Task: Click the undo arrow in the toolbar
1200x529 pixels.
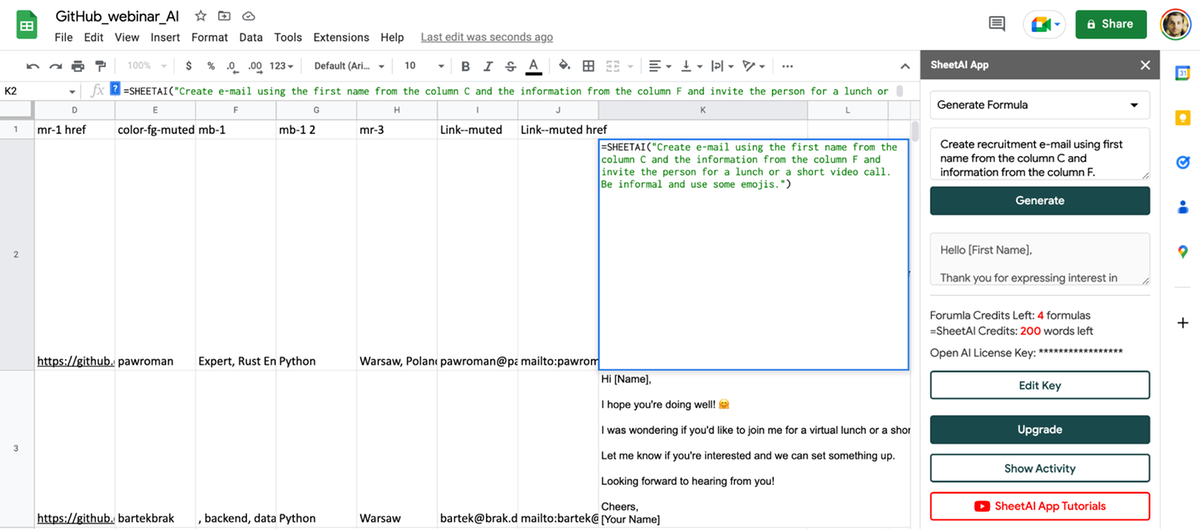Action: [33, 66]
